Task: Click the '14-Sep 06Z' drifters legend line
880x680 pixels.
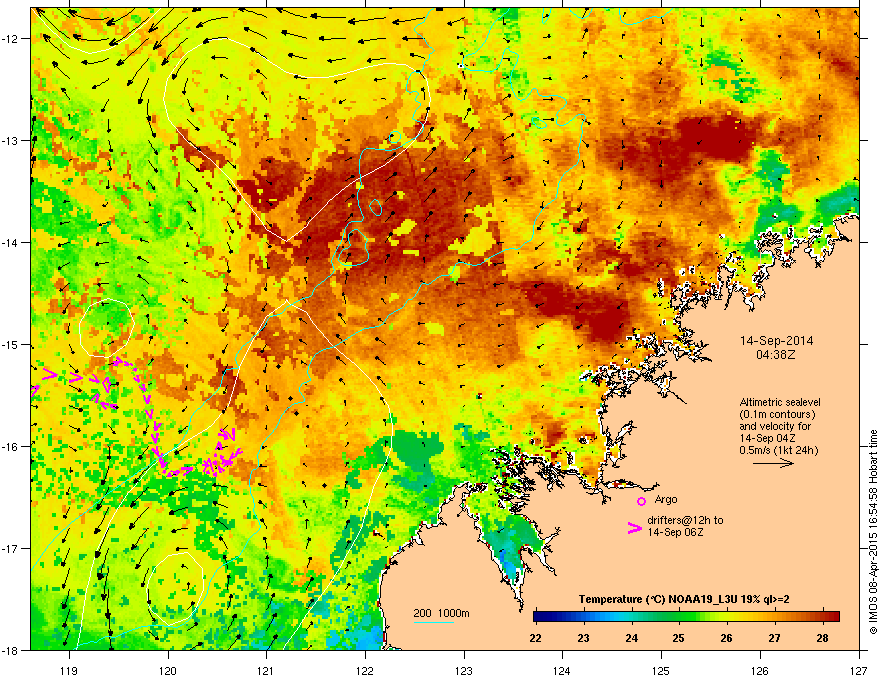Action: [x=675, y=532]
